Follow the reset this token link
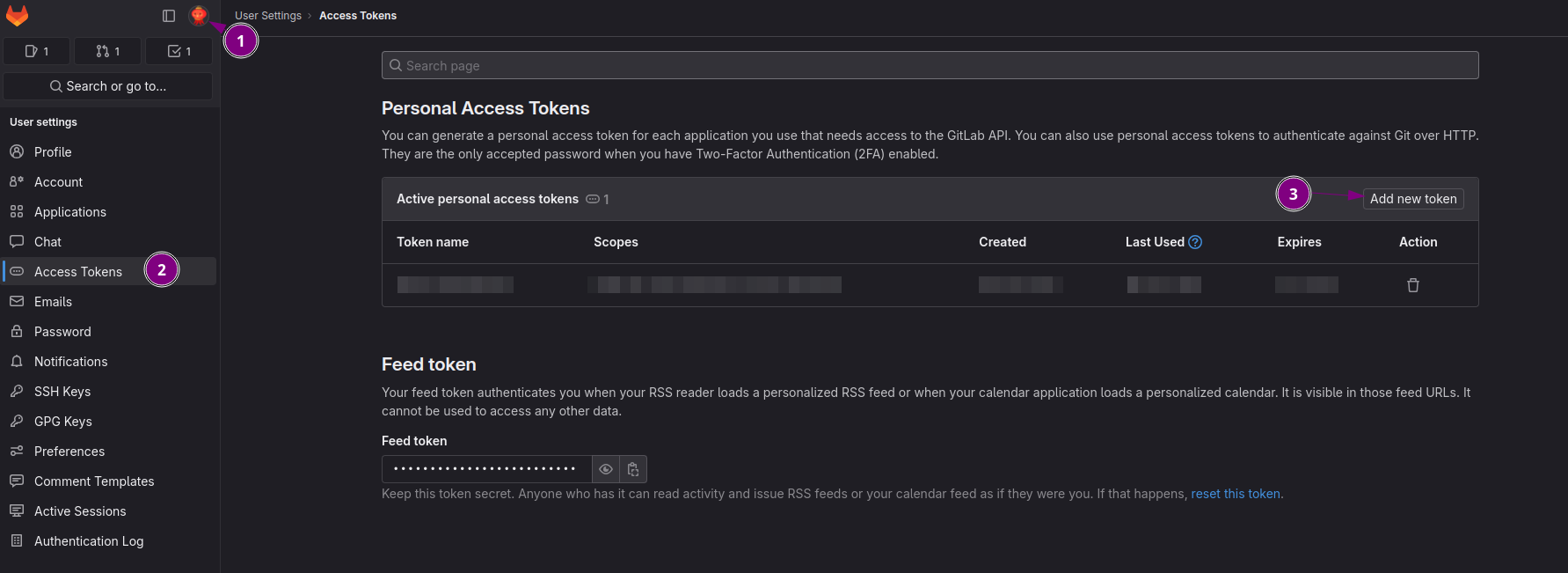Image resolution: width=1568 pixels, height=573 pixels. (1235, 494)
